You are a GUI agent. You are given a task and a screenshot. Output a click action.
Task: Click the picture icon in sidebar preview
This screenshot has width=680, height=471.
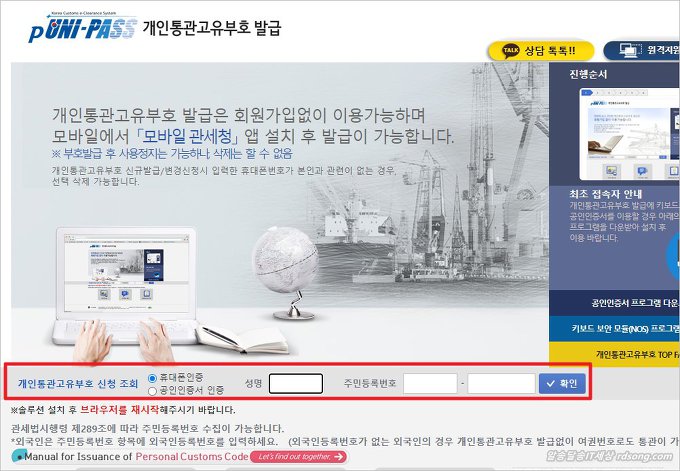click(611, 171)
